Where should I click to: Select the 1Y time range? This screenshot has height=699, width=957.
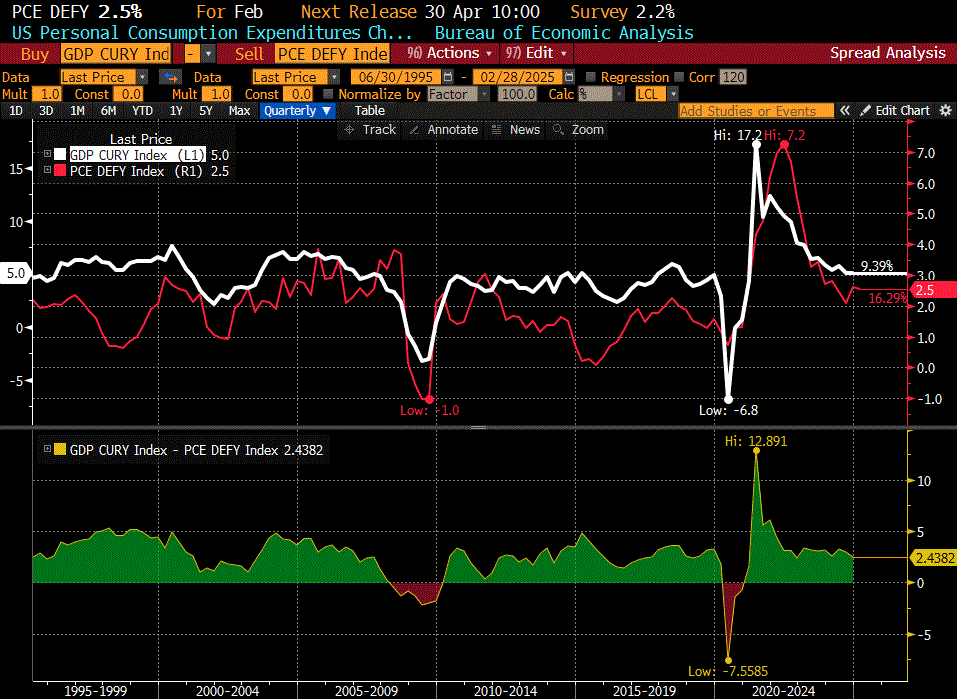click(176, 110)
